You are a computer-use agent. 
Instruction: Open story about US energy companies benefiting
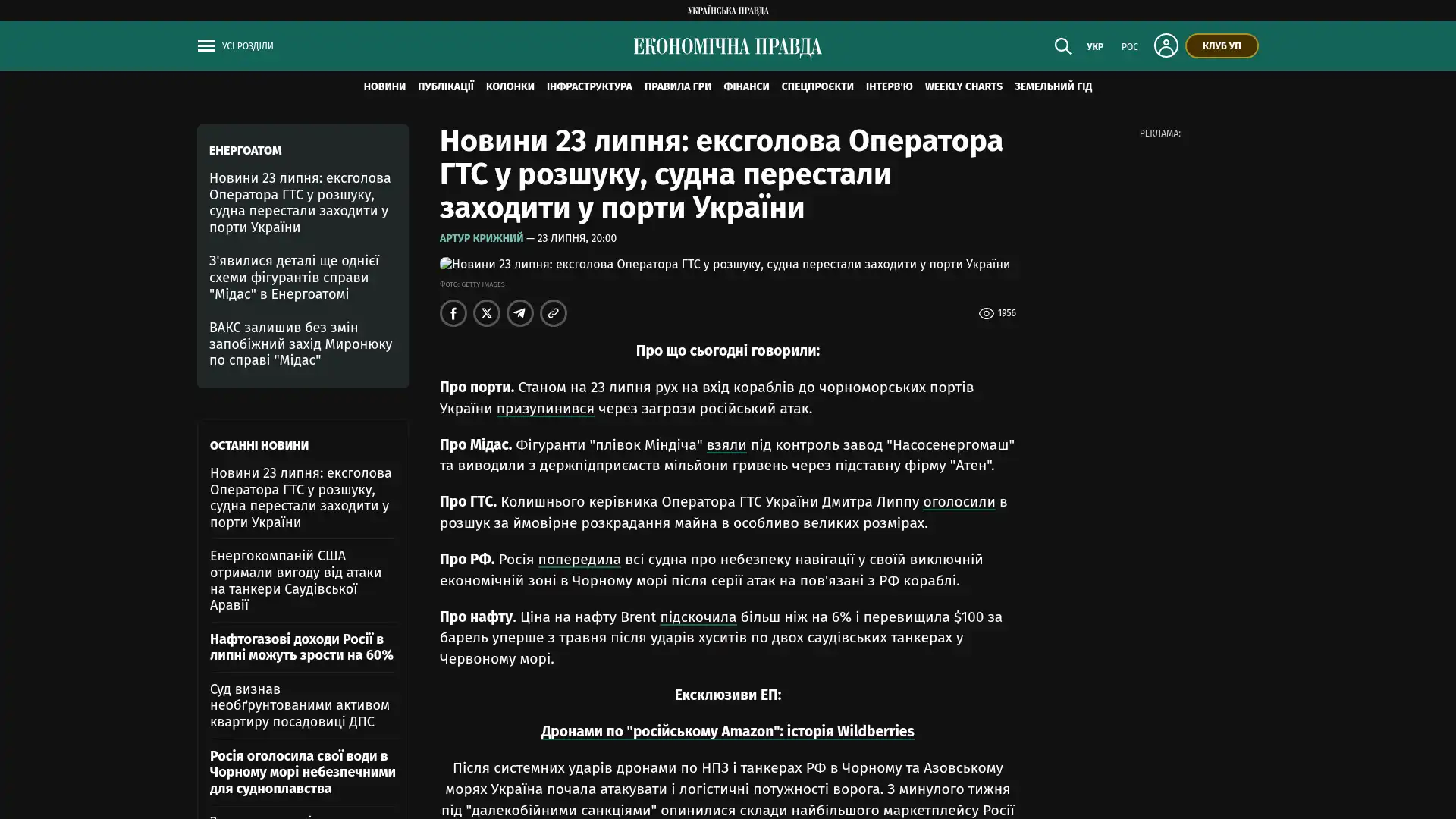296,580
